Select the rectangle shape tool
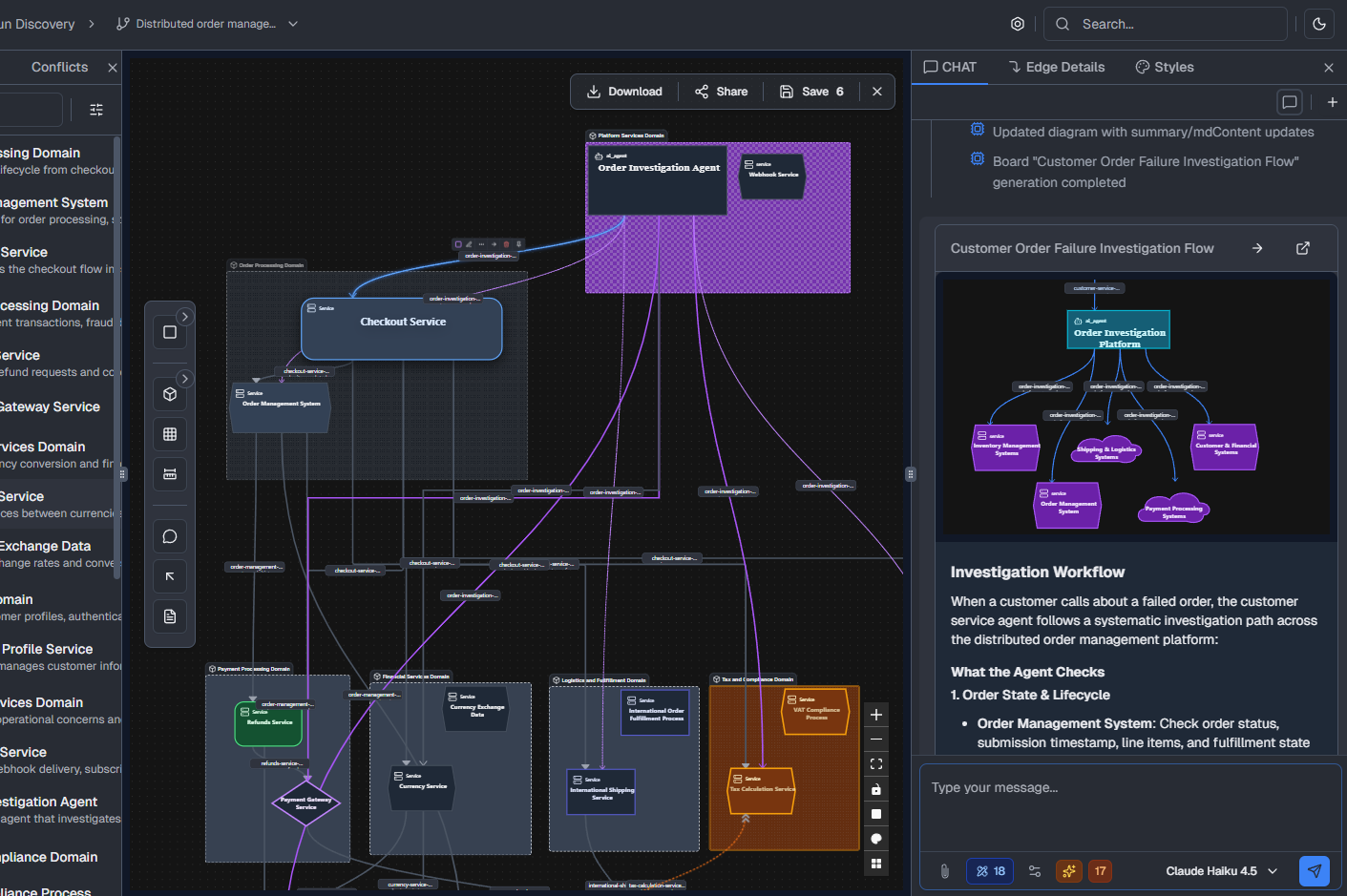Viewport: 1347px width, 896px height. click(170, 331)
